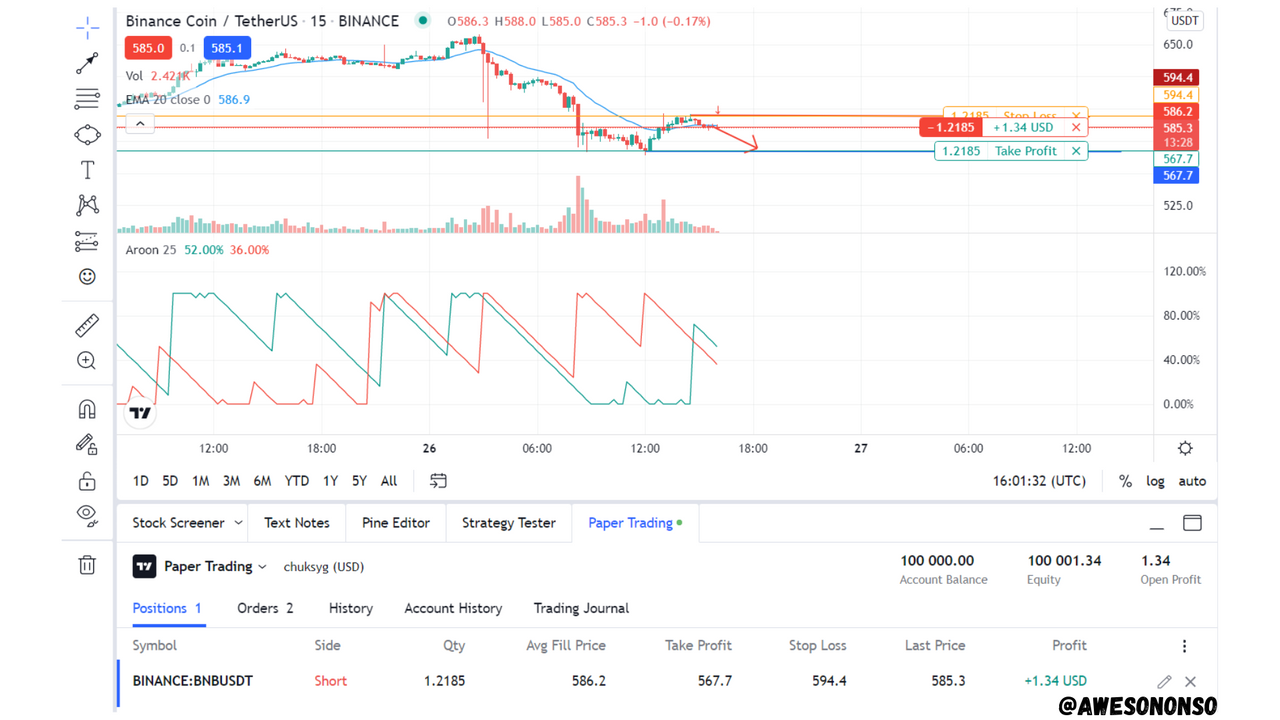Open the chart patterns tool
This screenshot has width=1280, height=720.
(87, 205)
